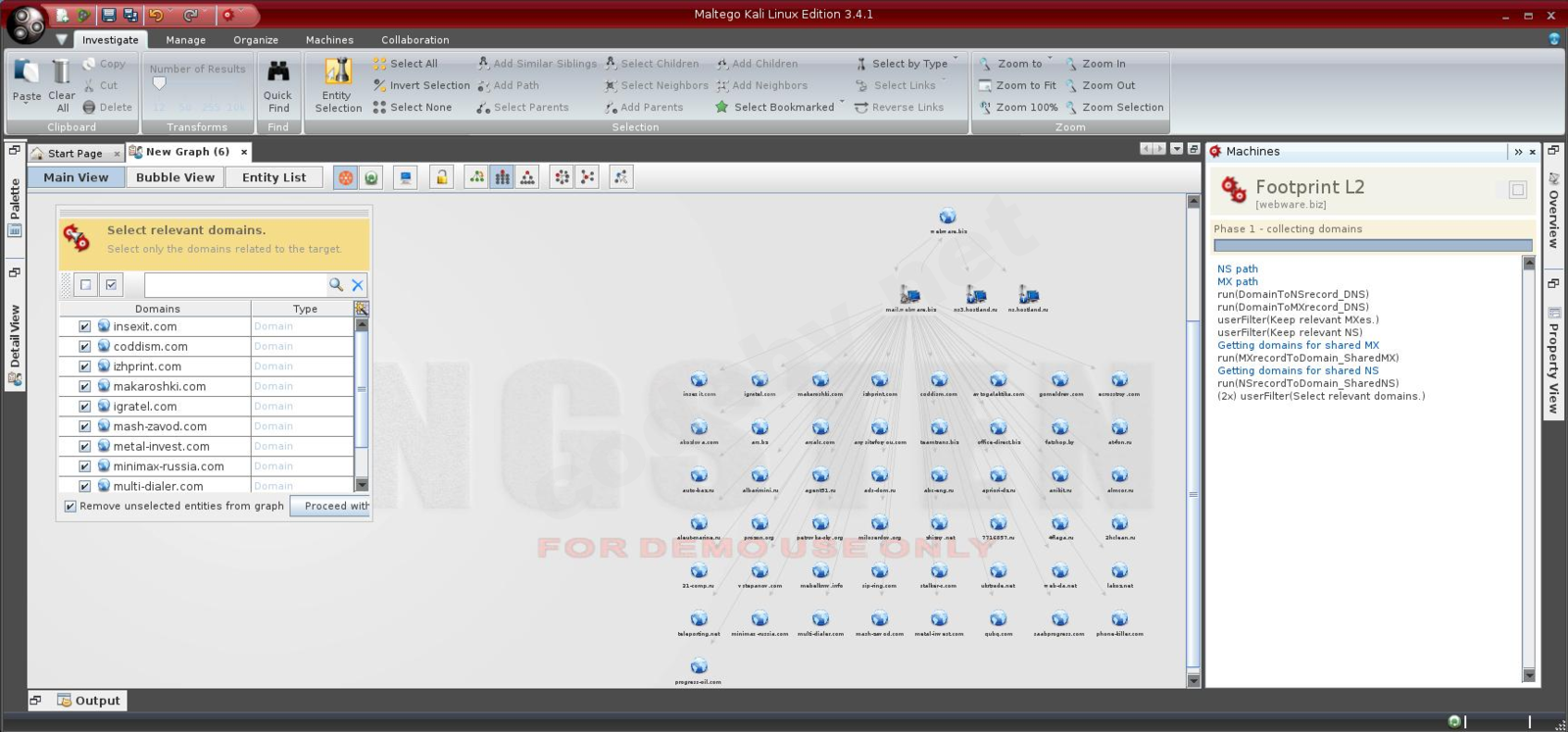
Task: Switch to the Bubble View tab
Action: pyautogui.click(x=174, y=177)
